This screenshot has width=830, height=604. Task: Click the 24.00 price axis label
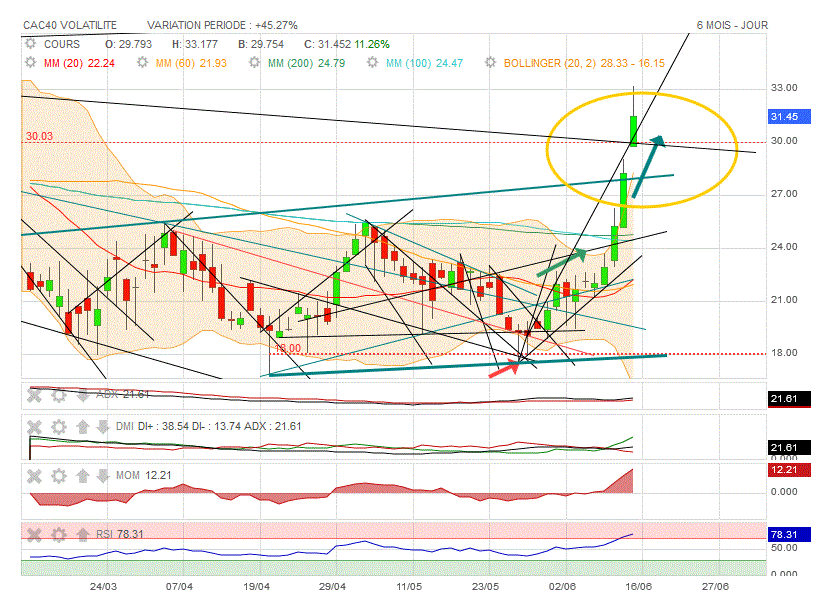[x=784, y=247]
